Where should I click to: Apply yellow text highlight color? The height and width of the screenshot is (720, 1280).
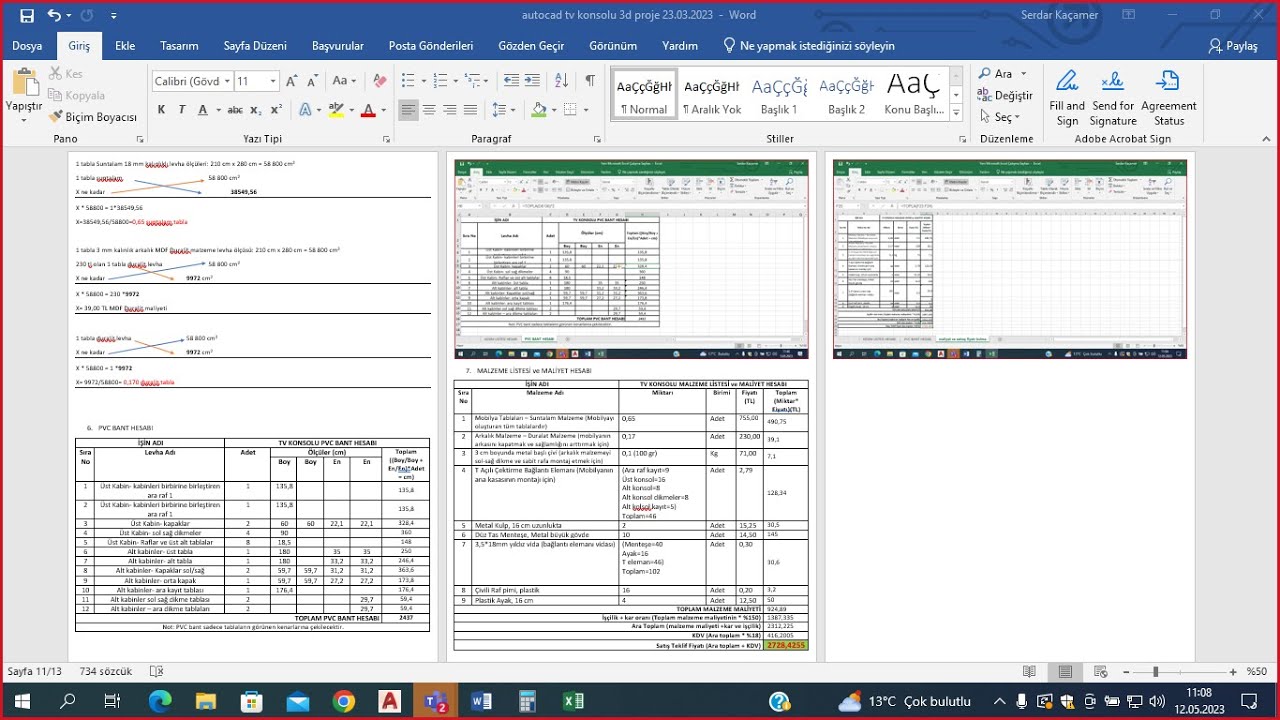pos(337,110)
